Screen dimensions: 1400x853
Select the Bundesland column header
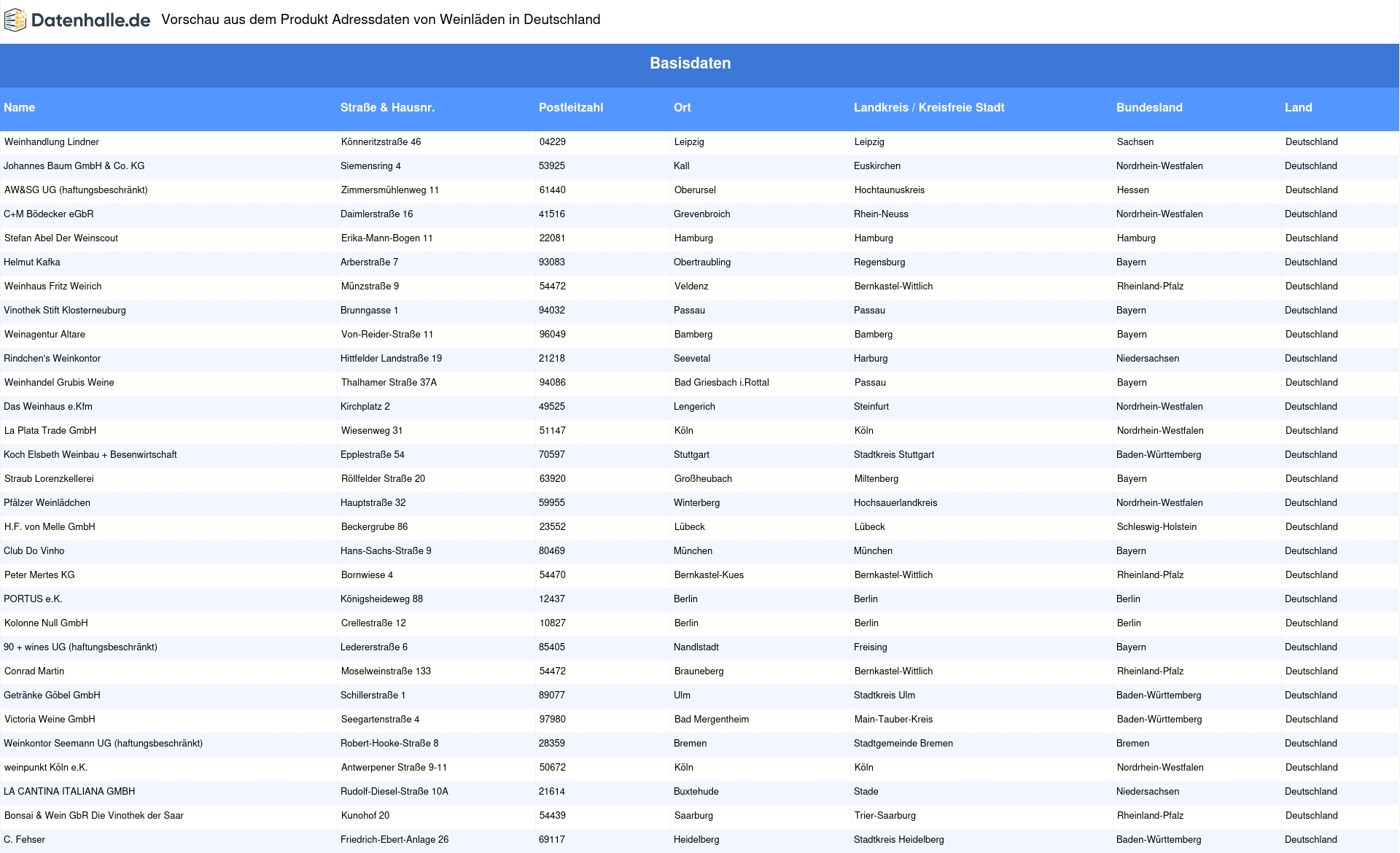[1149, 107]
